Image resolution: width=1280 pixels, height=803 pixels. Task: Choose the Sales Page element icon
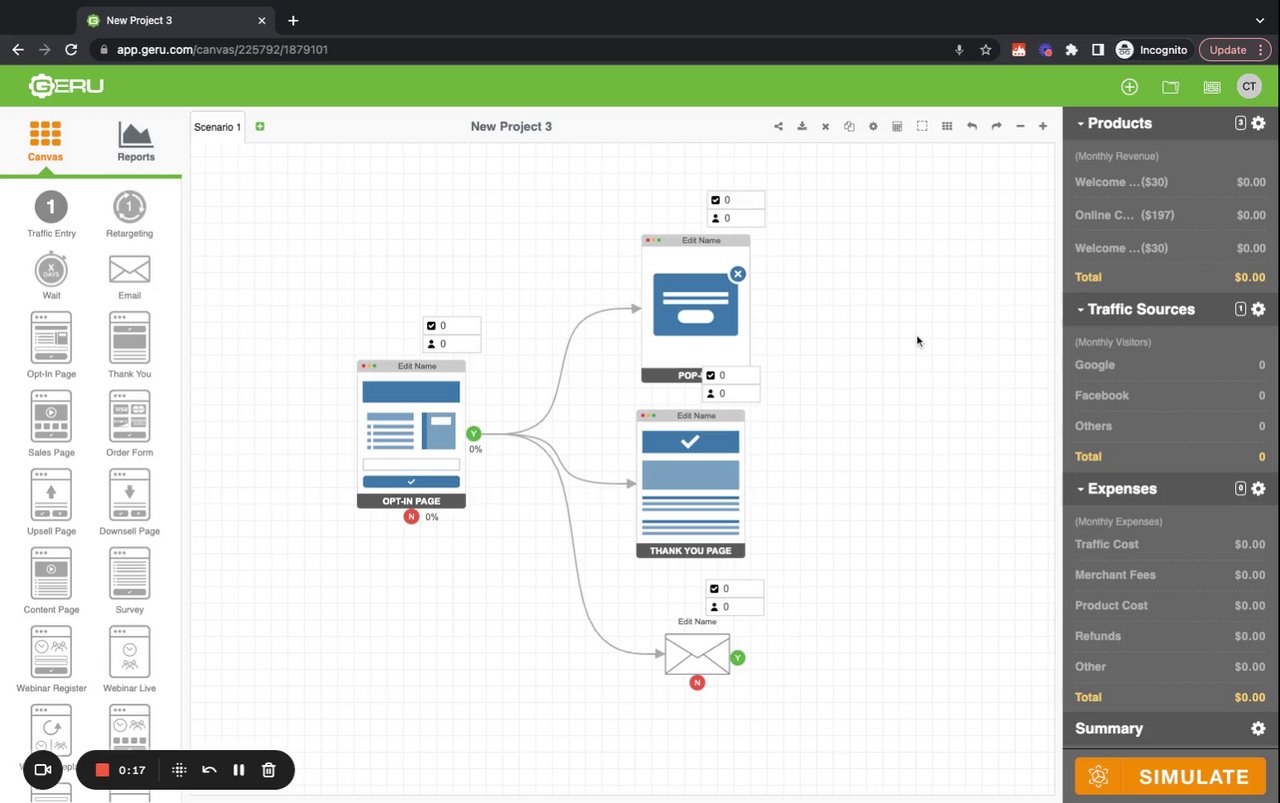tap(51, 416)
